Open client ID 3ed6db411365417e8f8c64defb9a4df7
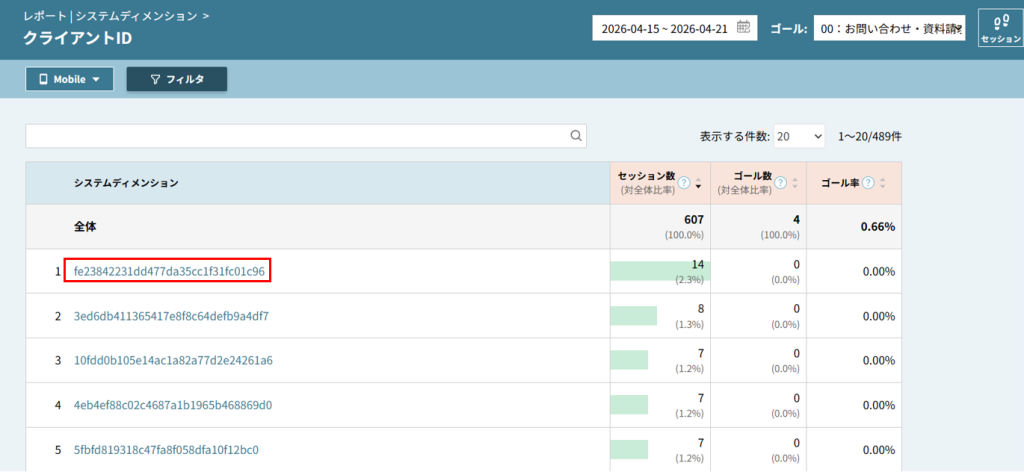This screenshot has height=472, width=1024. pyautogui.click(x=171, y=316)
